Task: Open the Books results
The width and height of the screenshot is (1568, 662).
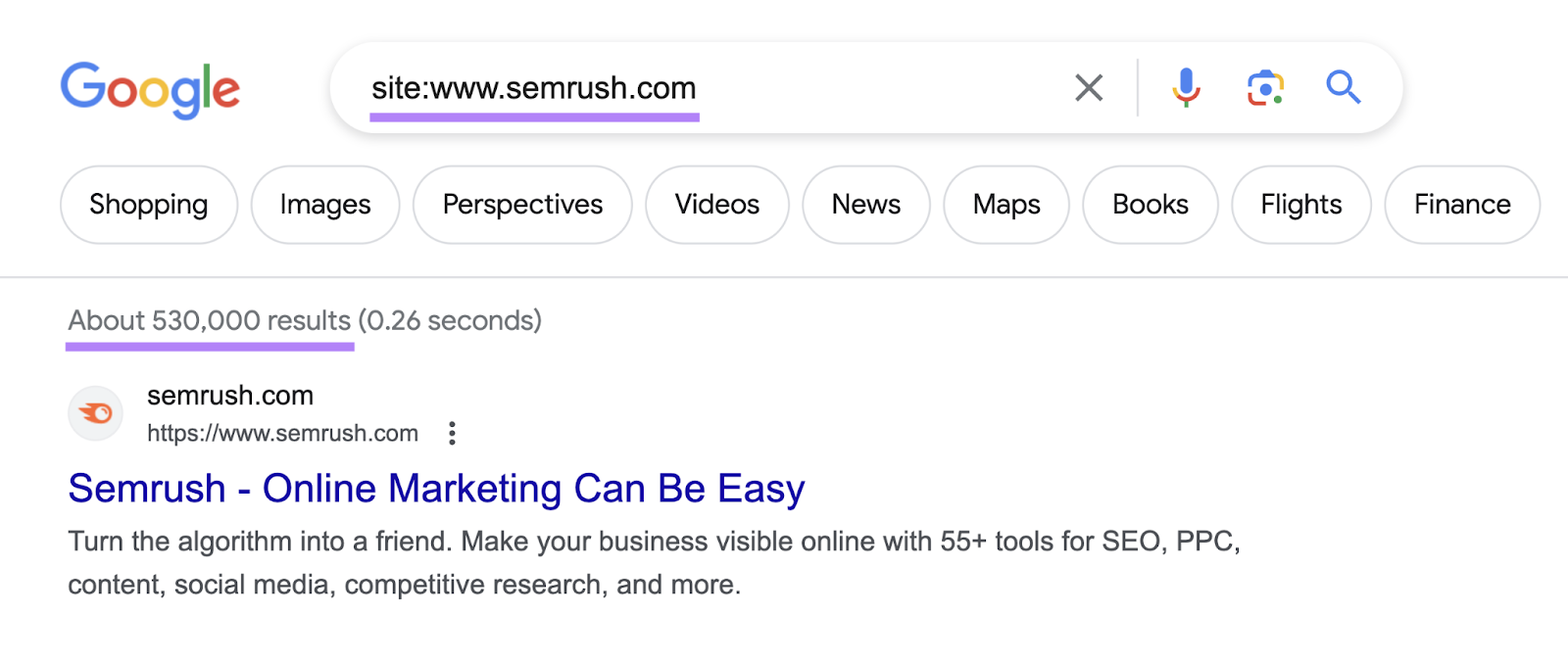Action: (1150, 205)
